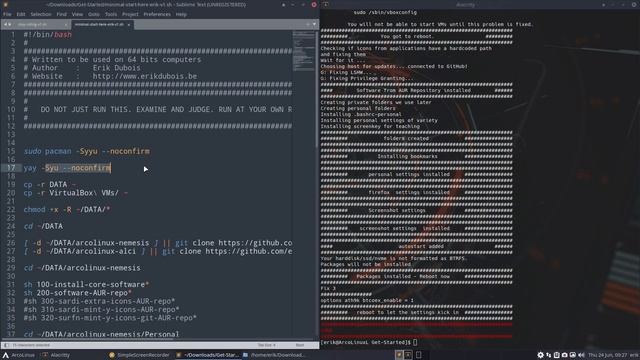Viewport: 640px width, 360px height.
Task: Open the Help menu
Action: tap(181, 14)
